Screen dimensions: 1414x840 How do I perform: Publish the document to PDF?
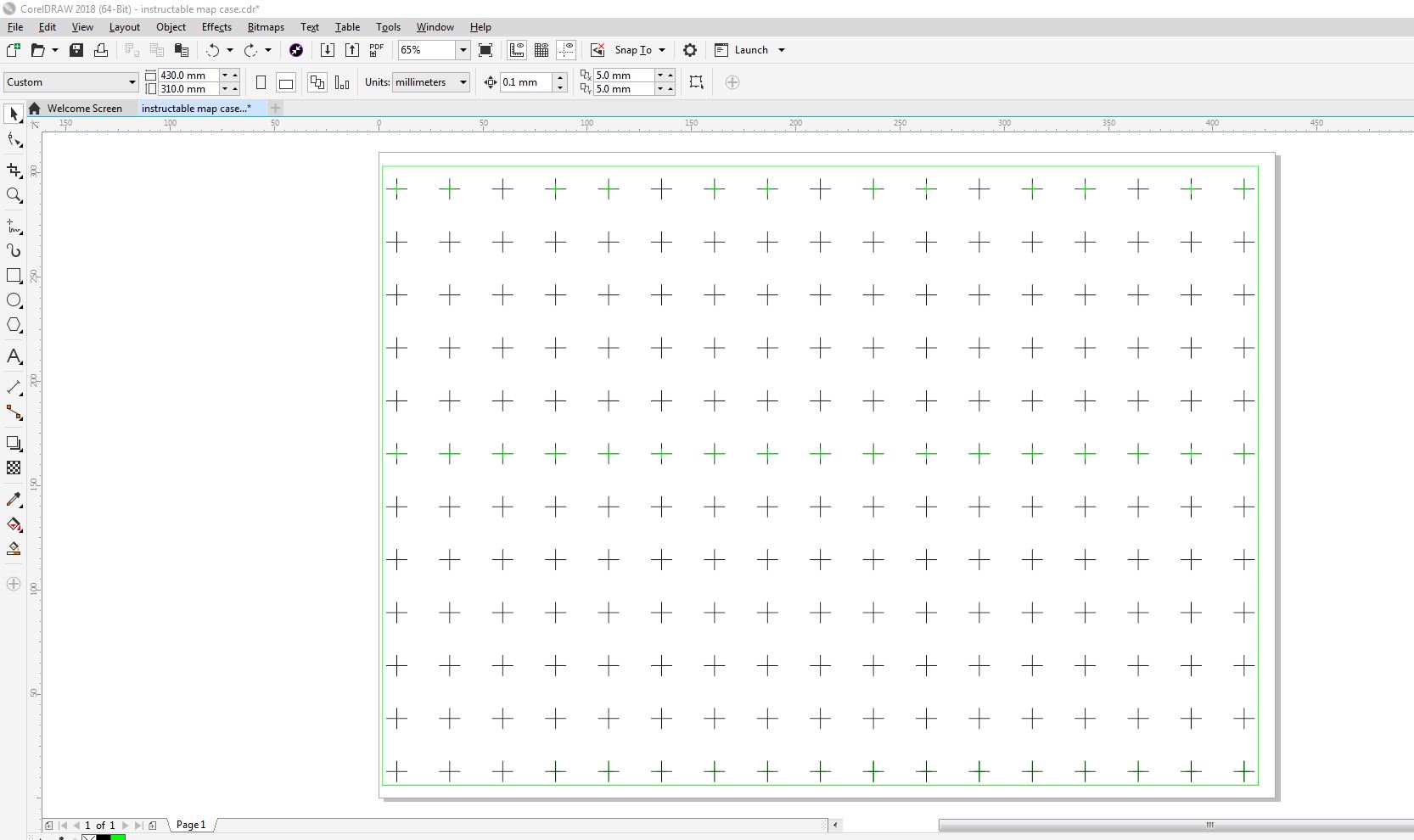tap(377, 50)
